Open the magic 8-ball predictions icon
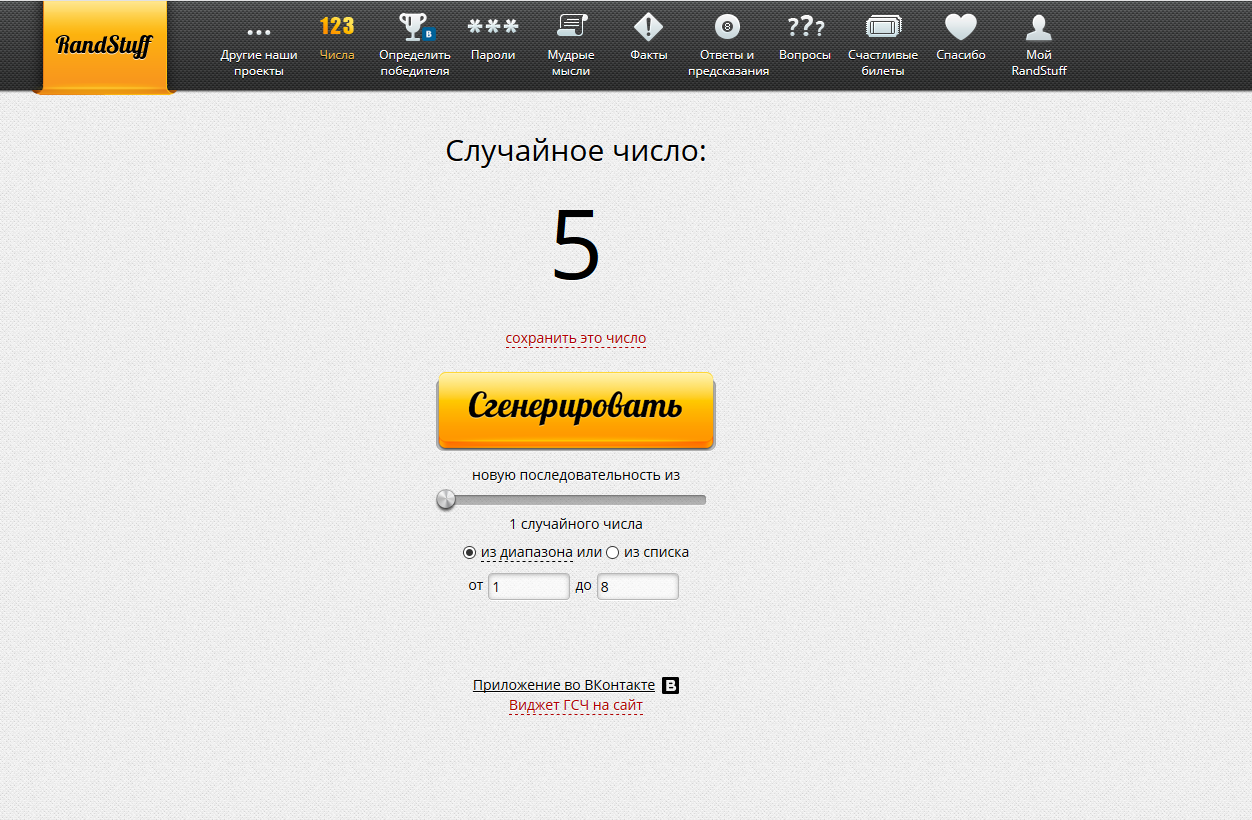 [x=727, y=27]
